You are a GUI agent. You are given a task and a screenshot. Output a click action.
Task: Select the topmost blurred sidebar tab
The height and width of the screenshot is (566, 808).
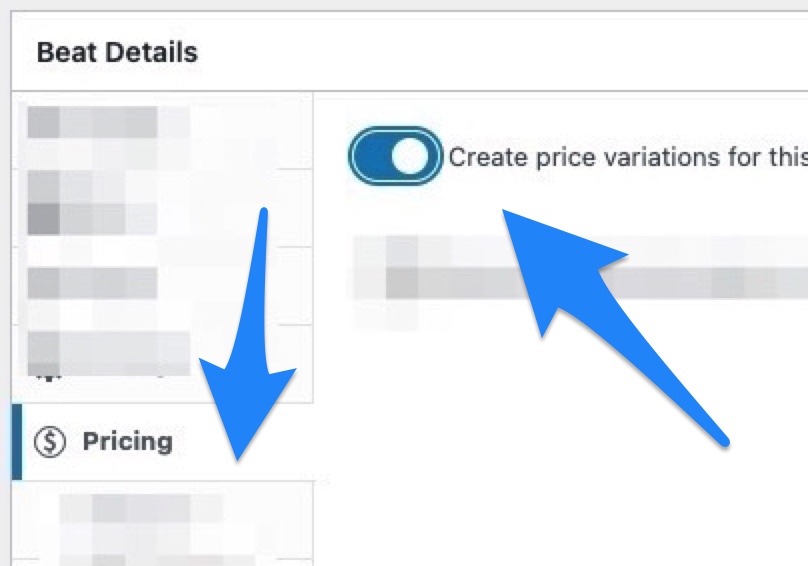[x=162, y=130]
